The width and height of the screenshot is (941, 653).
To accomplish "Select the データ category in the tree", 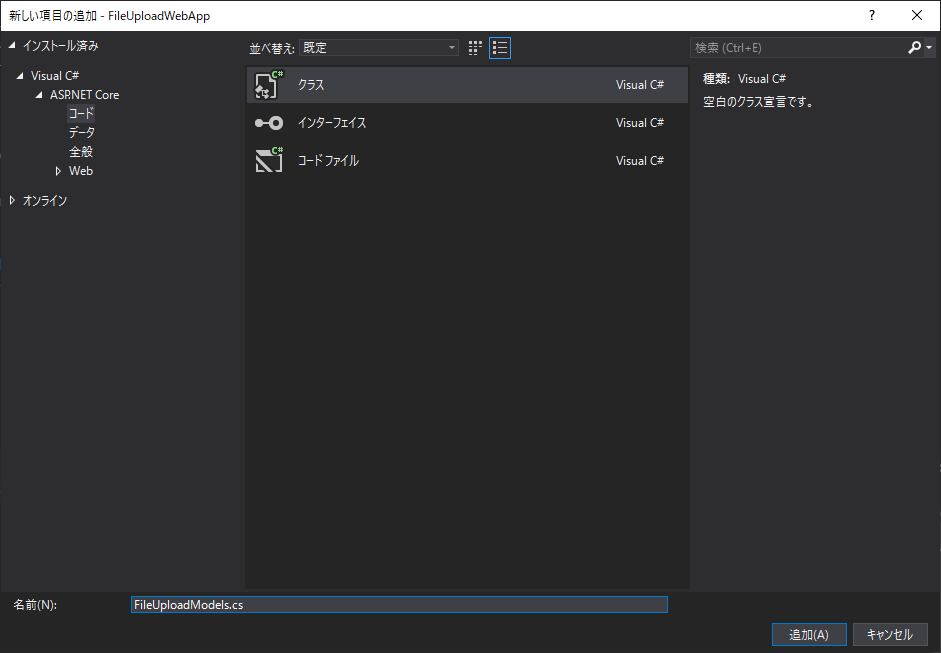I will coord(82,133).
